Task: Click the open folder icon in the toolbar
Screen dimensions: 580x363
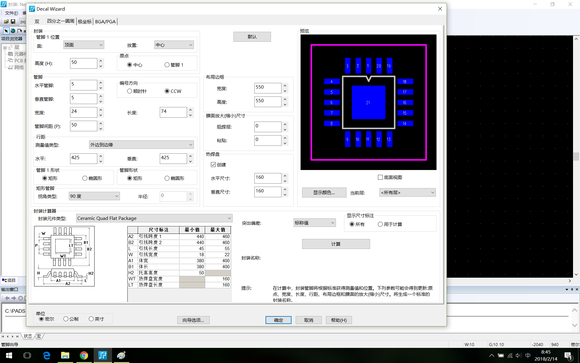Action: tap(6, 22)
